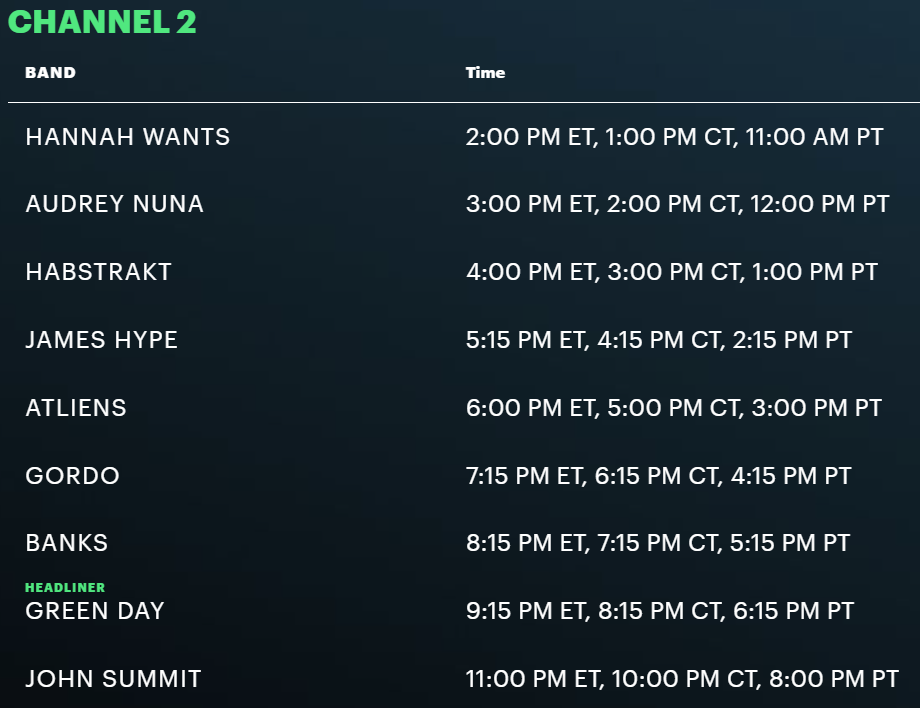Click the JOHN SUMMIT band name
This screenshot has height=708, width=920.
click(113, 679)
